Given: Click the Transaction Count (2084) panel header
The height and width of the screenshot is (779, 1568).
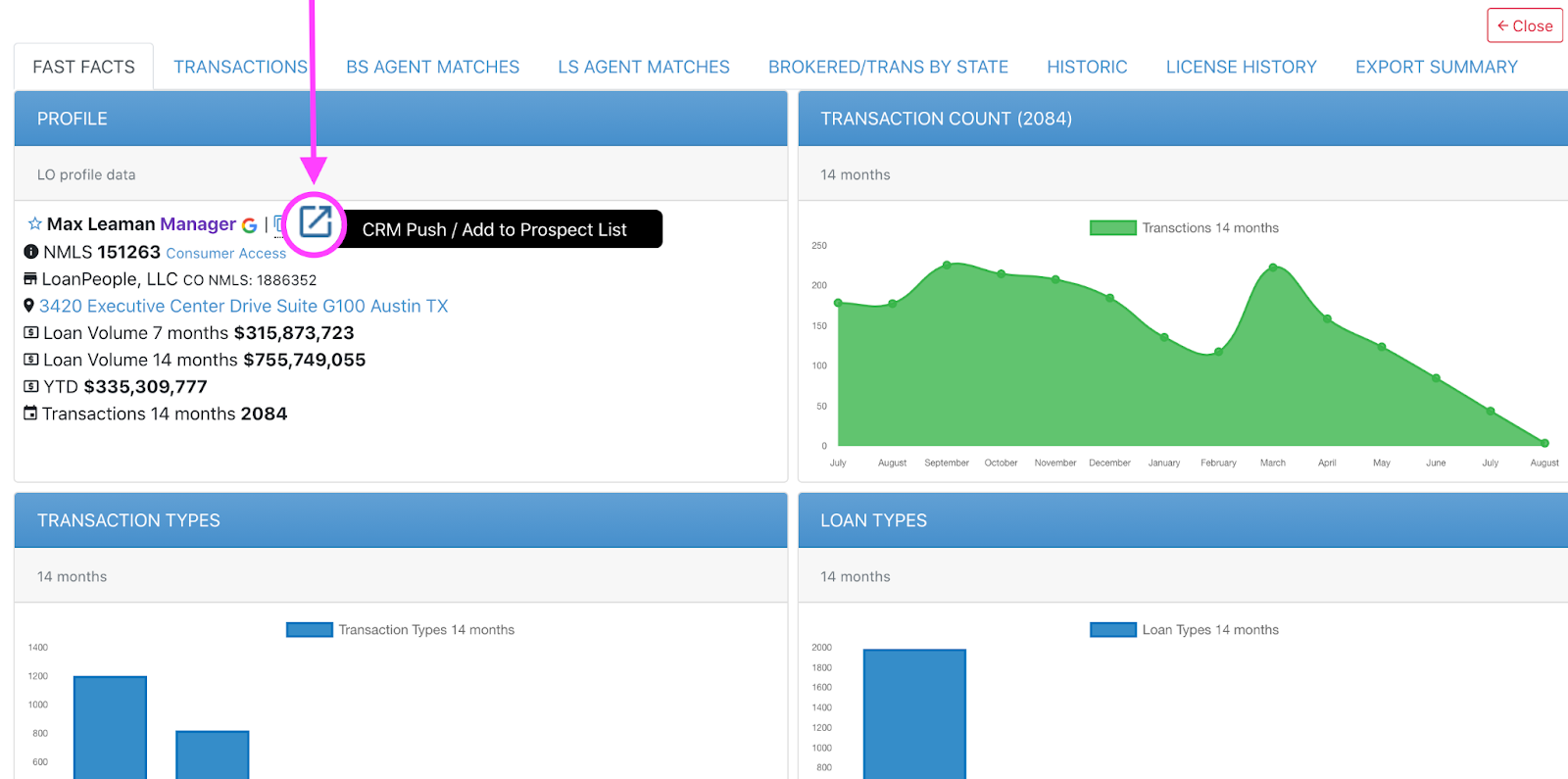Looking at the screenshot, I should pyautogui.click(x=1183, y=119).
